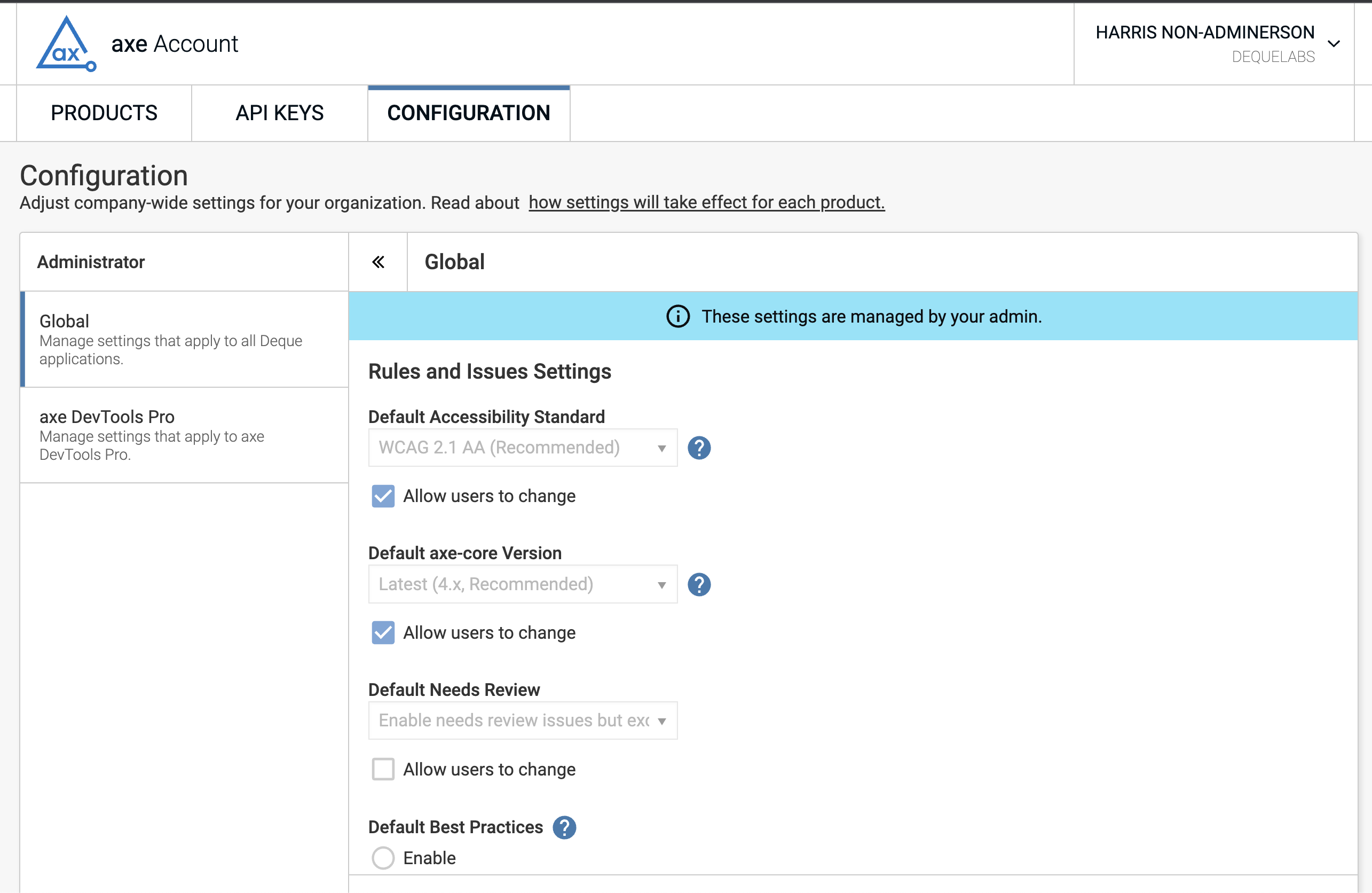1372x893 pixels.
Task: Open the WCAG 2.1 AA standard dropdown
Action: click(x=522, y=448)
